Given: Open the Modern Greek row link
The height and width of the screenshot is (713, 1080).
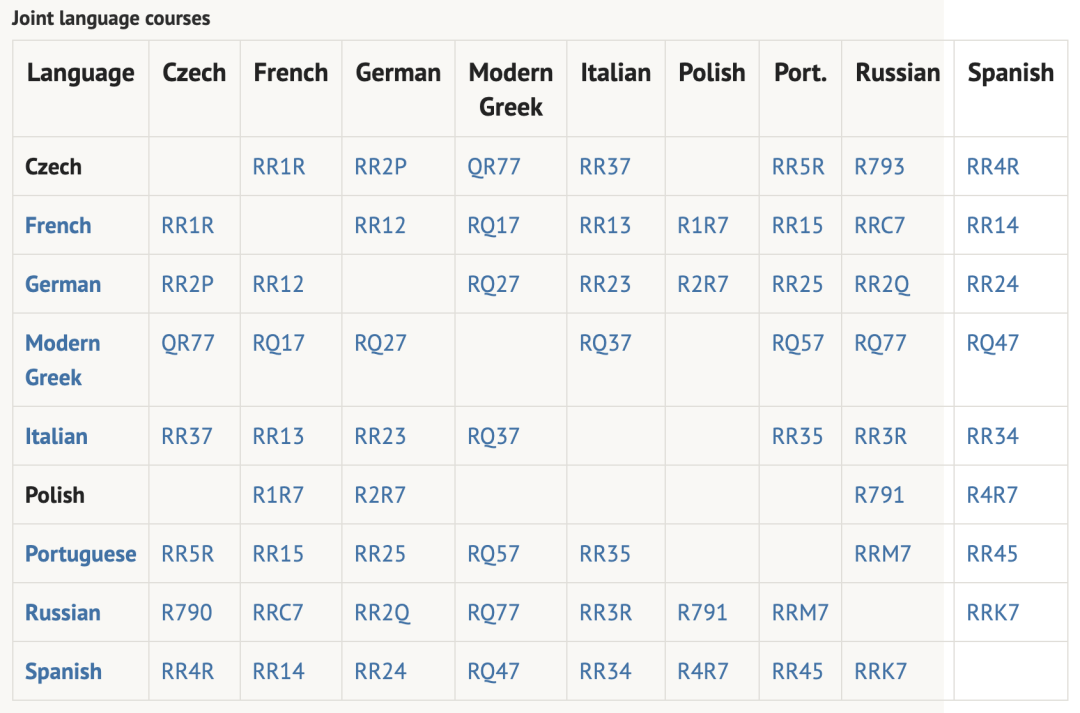Looking at the screenshot, I should coord(63,360).
